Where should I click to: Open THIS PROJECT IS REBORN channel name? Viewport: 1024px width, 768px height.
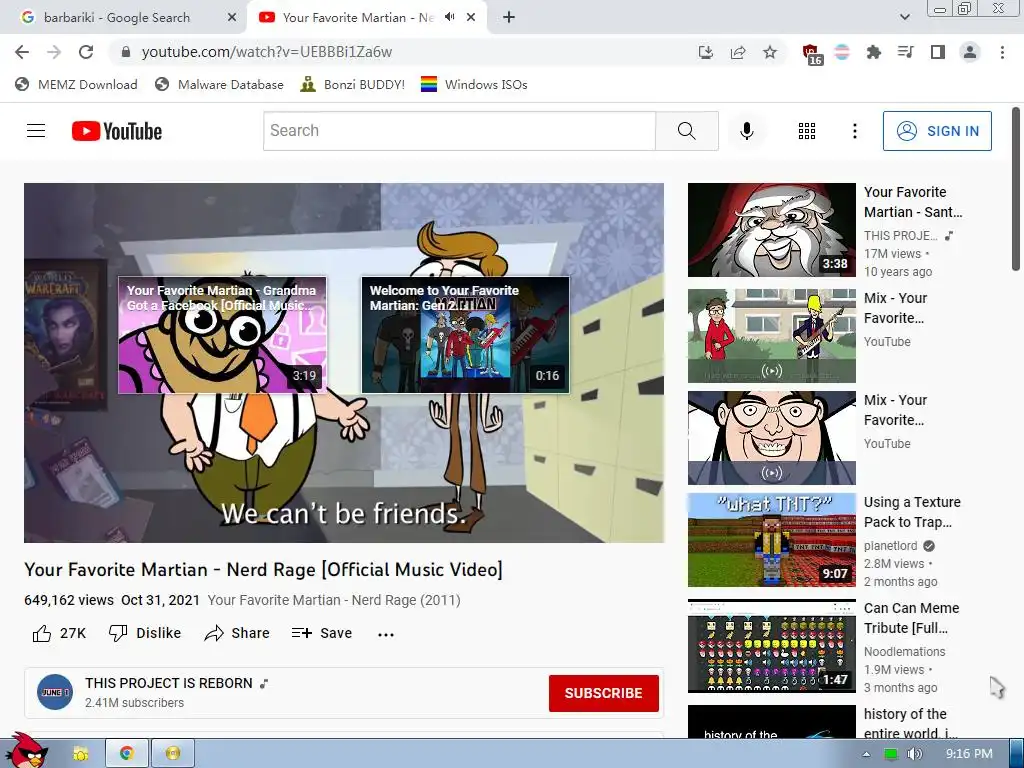(168, 683)
